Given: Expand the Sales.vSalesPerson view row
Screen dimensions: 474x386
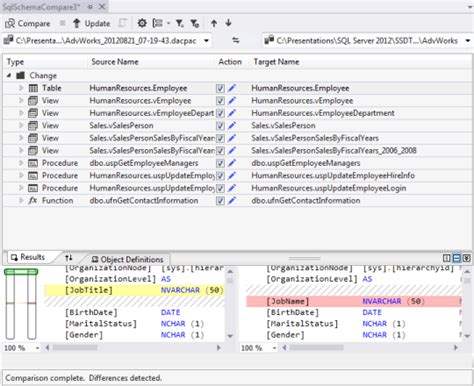Looking at the screenshot, I should (x=21, y=125).
